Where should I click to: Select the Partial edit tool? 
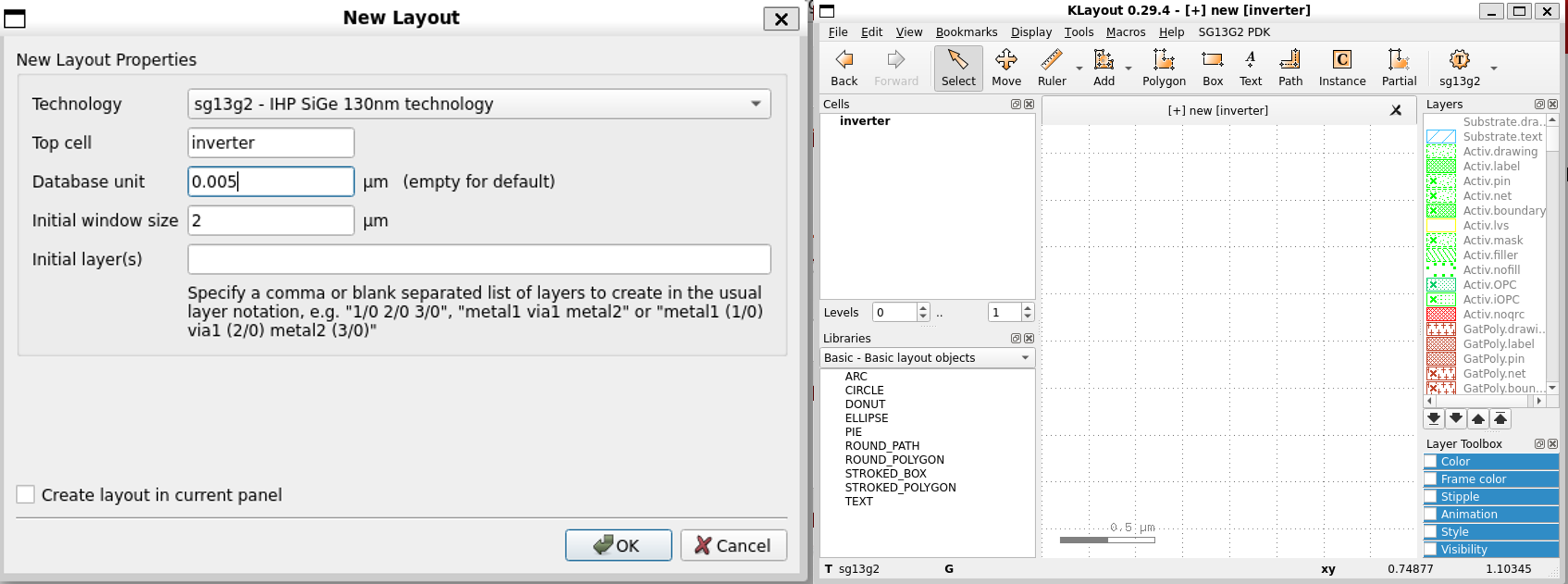[1398, 67]
